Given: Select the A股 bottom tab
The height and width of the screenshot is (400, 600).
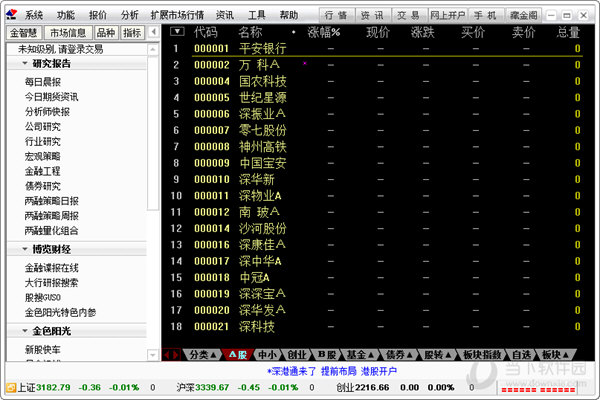Looking at the screenshot, I should [x=238, y=355].
